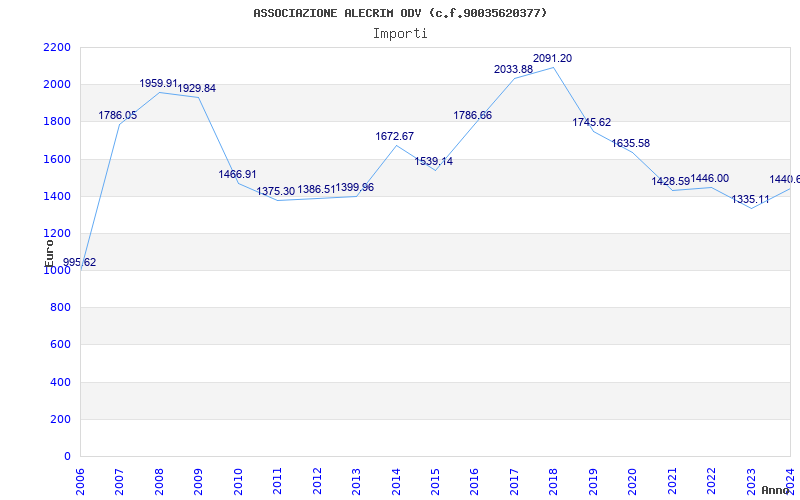The image size is (800, 500).
Task: Click the y-axis value 1600
Action: [x=57, y=159]
